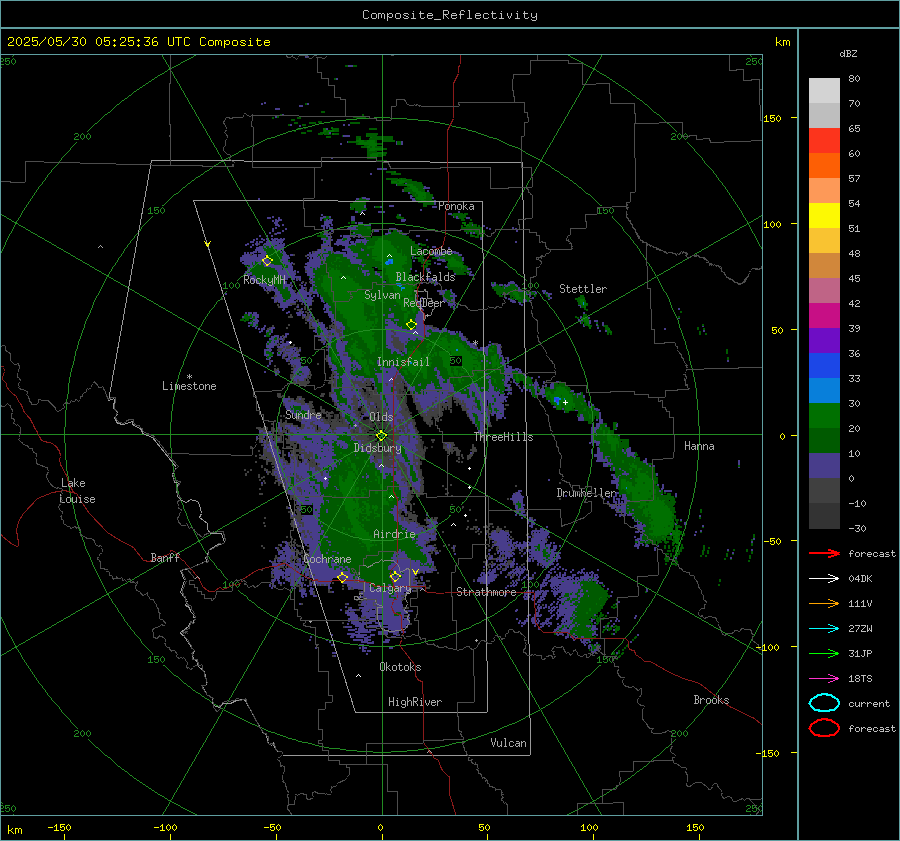Click the Strathmore label
The height and width of the screenshot is (841, 900).
tap(487, 592)
